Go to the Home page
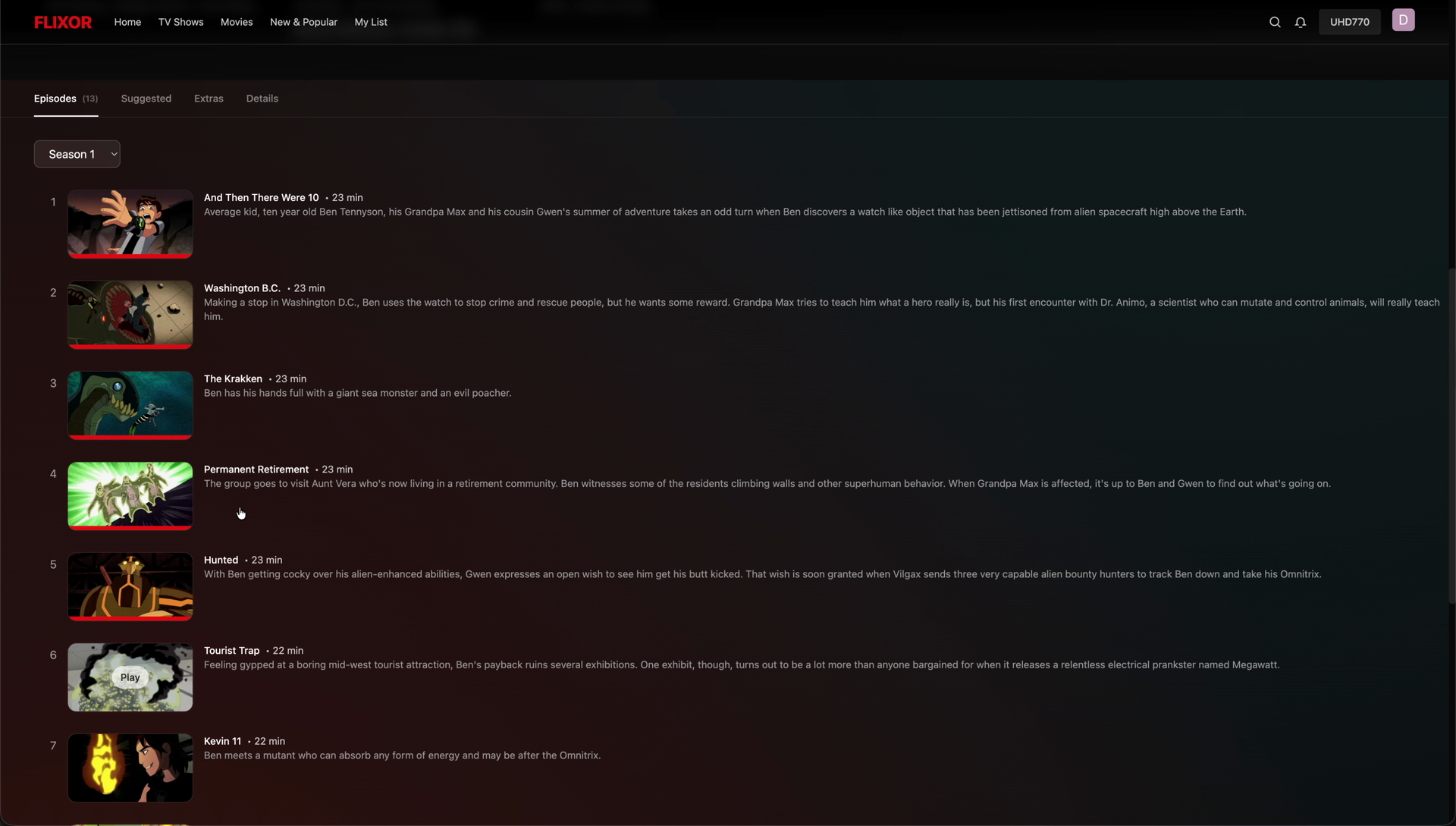This screenshot has width=1456, height=826. pos(127,22)
